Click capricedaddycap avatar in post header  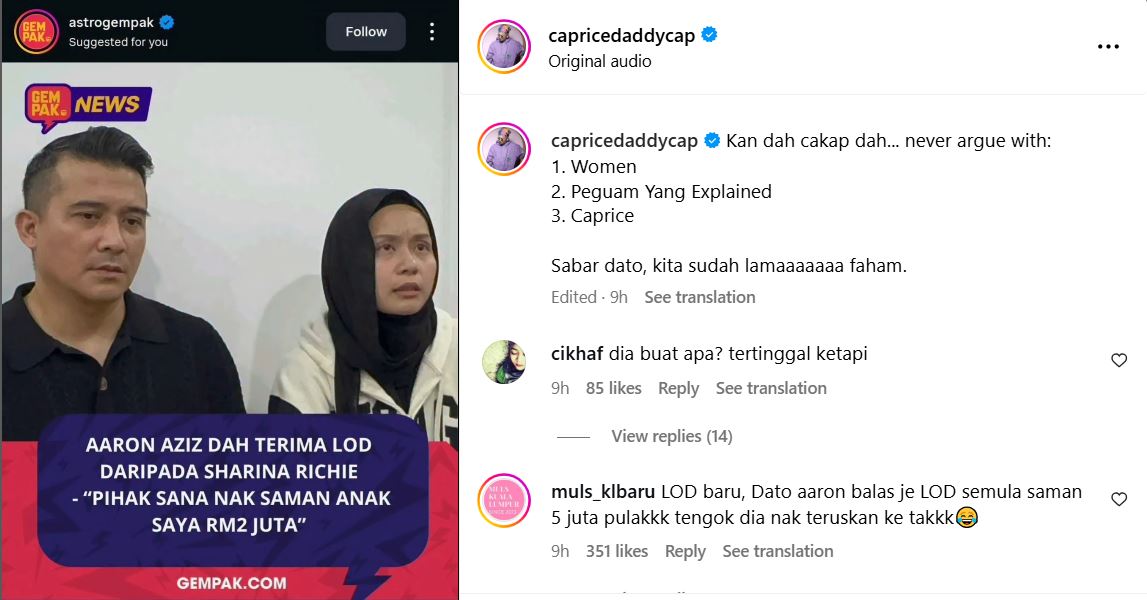pyautogui.click(x=504, y=46)
